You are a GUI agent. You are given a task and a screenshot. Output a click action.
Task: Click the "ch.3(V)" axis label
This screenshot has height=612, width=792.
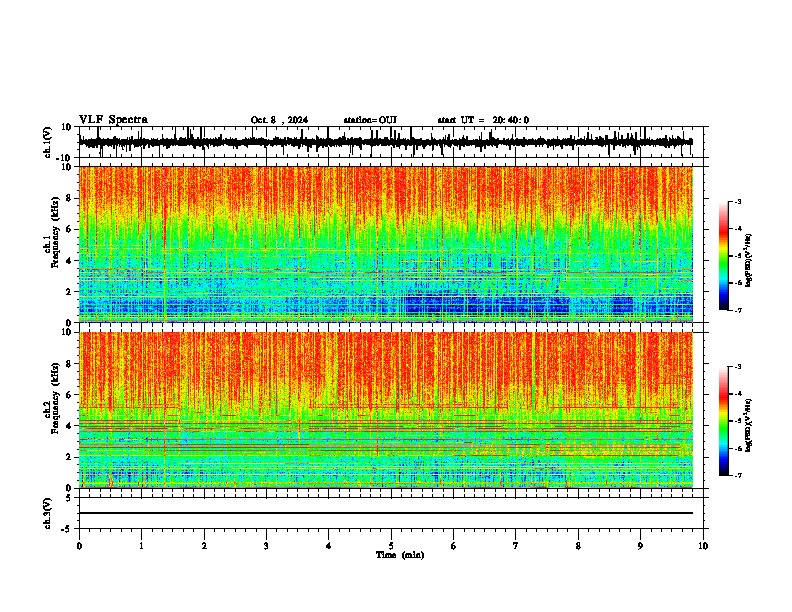coord(48,513)
